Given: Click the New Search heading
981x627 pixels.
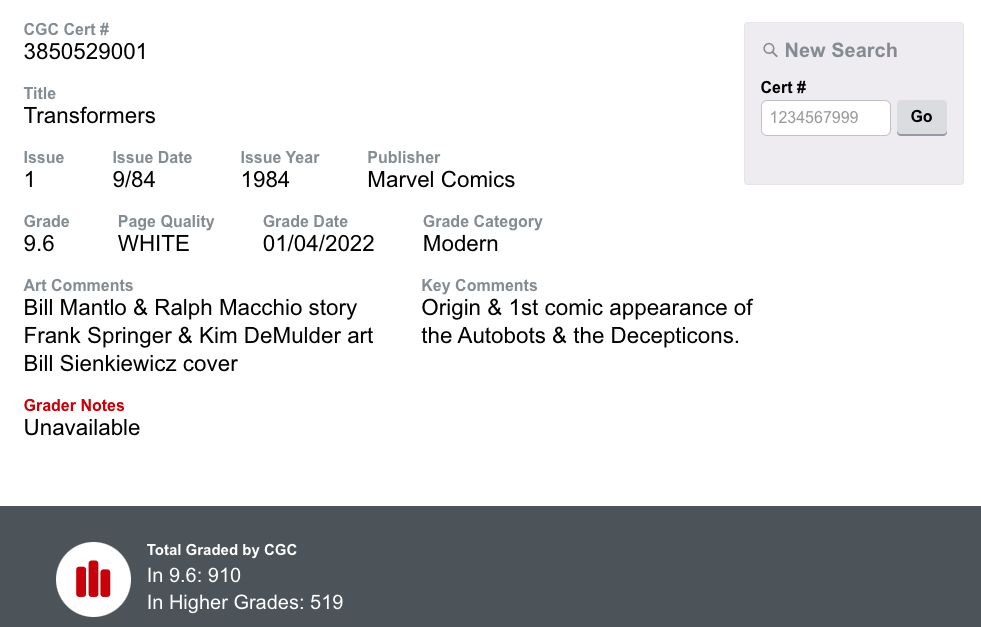Looking at the screenshot, I should [x=840, y=50].
